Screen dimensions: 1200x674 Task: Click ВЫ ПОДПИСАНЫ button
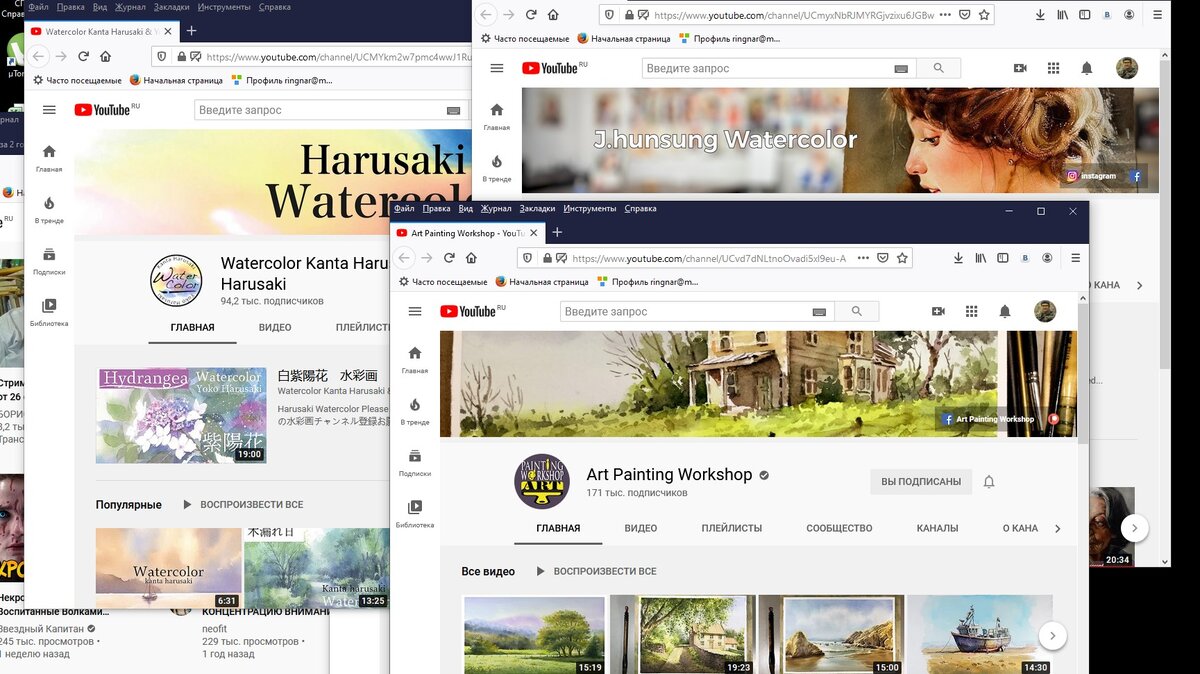pyautogui.click(x=921, y=481)
